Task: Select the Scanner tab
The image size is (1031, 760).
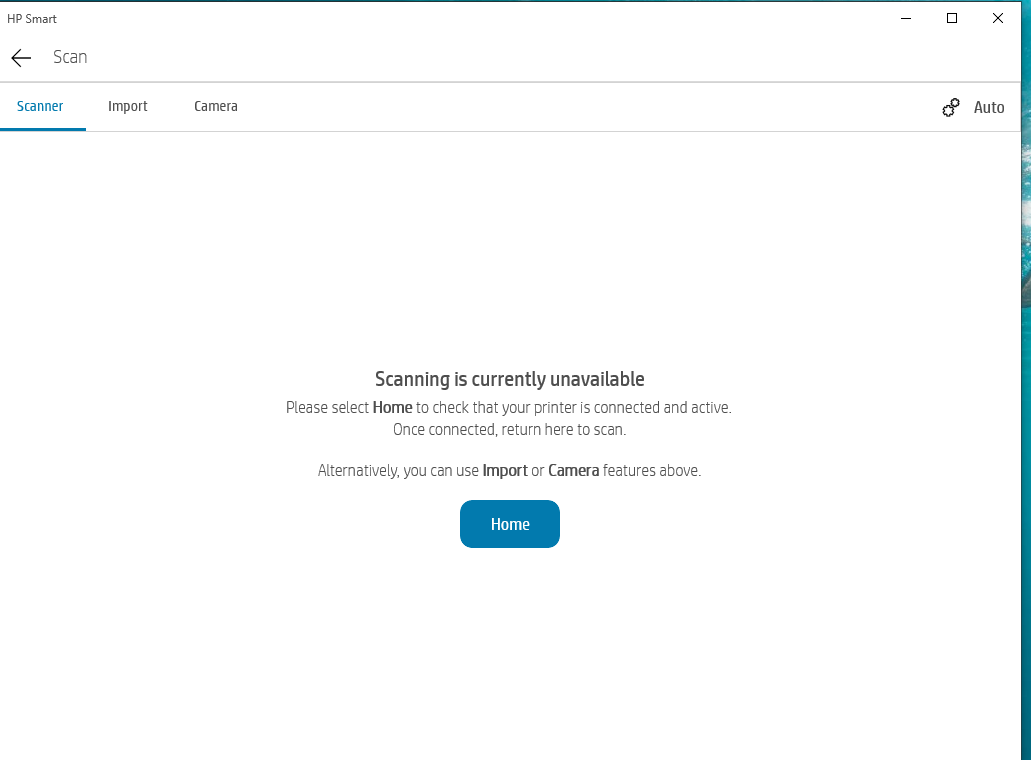Action: click(x=40, y=106)
